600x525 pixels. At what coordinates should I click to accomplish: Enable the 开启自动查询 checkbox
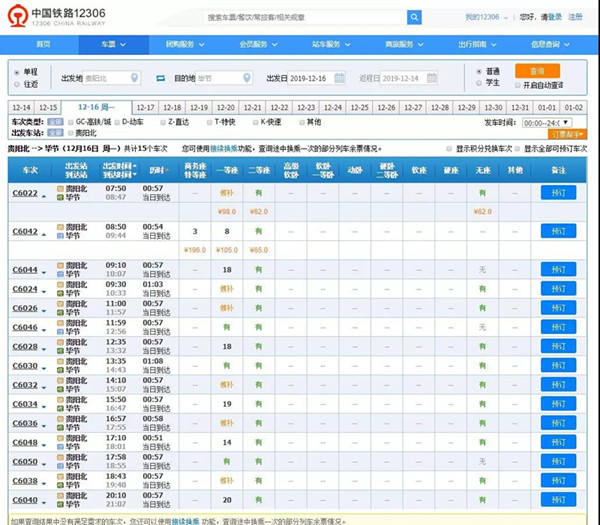(x=517, y=85)
